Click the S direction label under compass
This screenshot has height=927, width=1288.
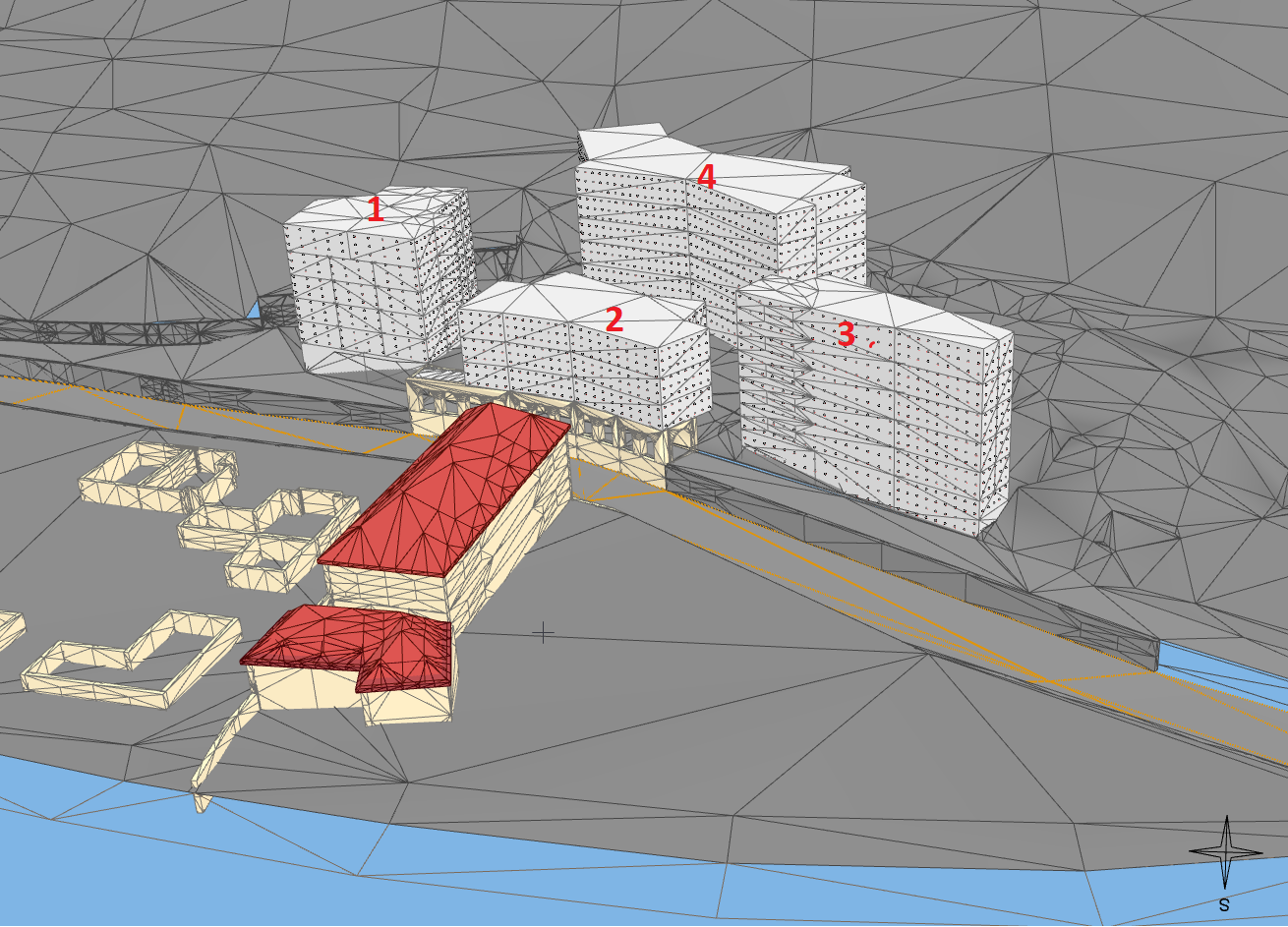click(1224, 904)
